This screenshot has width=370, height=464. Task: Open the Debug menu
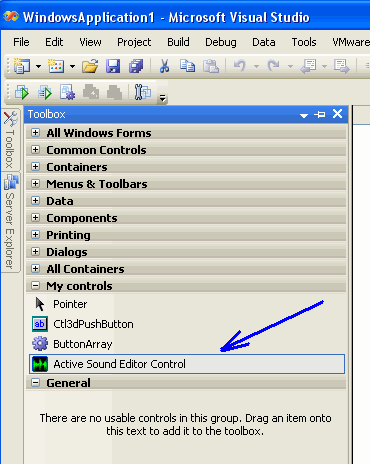221,42
